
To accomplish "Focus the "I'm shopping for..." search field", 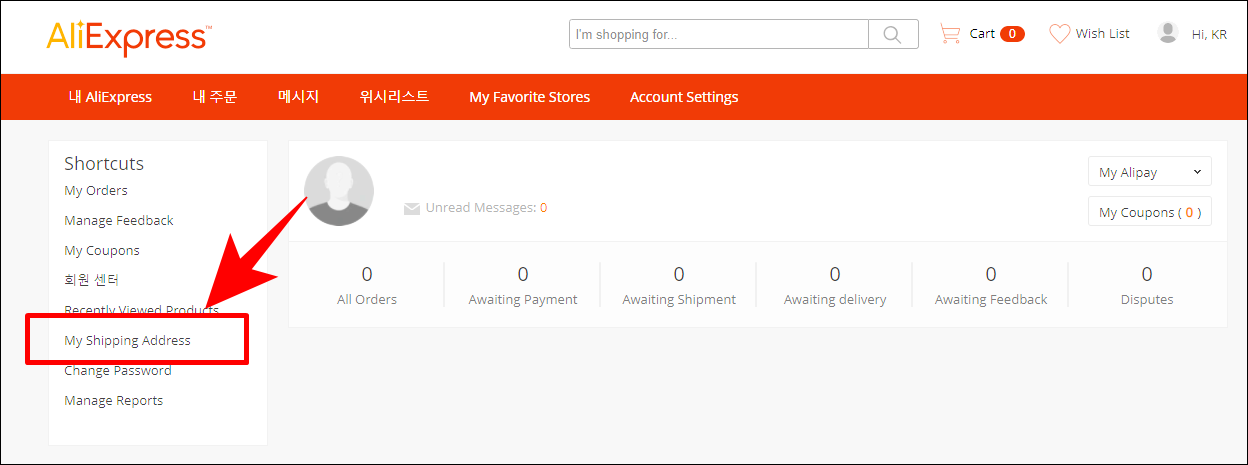I will point(719,34).
